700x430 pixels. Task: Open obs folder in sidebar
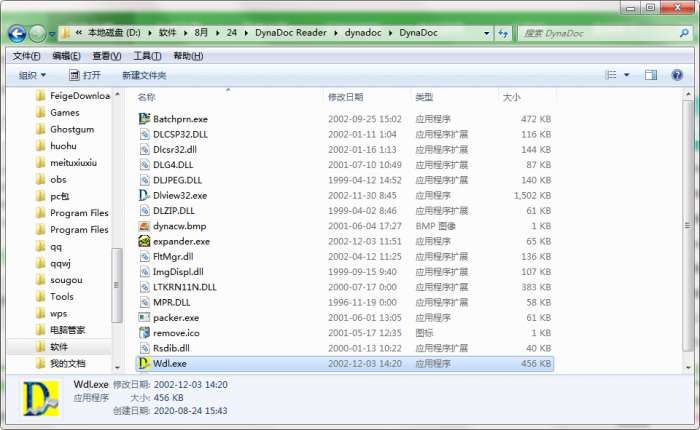(51, 180)
